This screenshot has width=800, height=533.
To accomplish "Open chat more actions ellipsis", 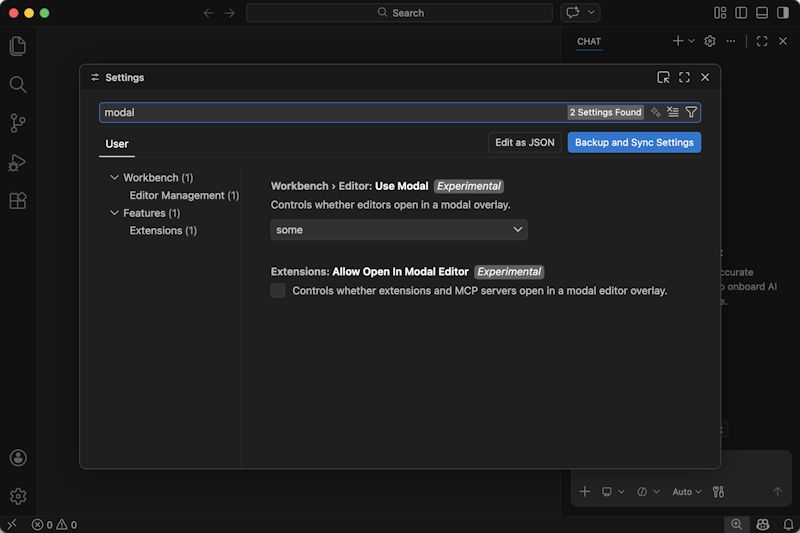I will pos(731,41).
